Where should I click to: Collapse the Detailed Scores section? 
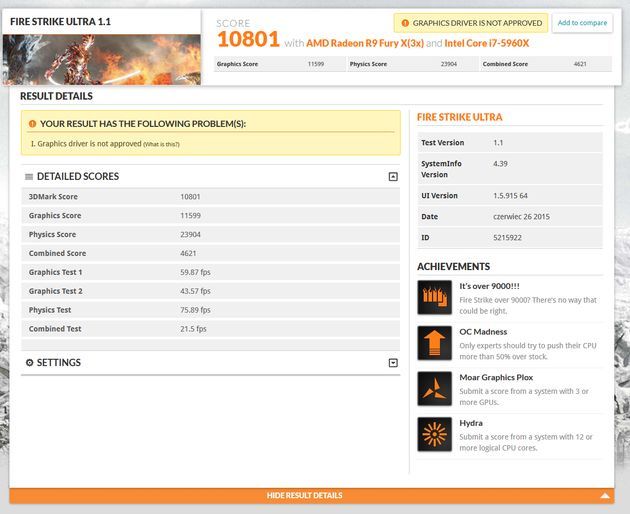click(x=393, y=177)
